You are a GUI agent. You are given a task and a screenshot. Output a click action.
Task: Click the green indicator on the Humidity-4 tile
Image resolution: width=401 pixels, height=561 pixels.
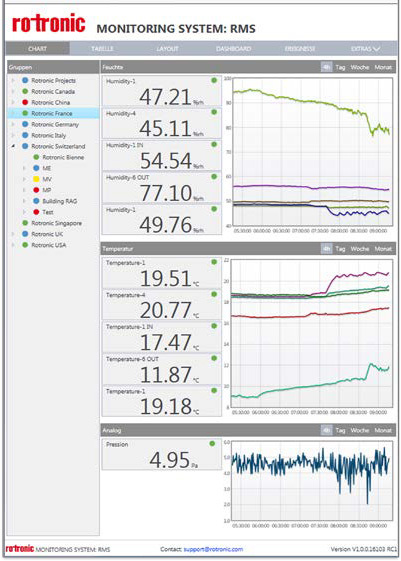coord(214,112)
